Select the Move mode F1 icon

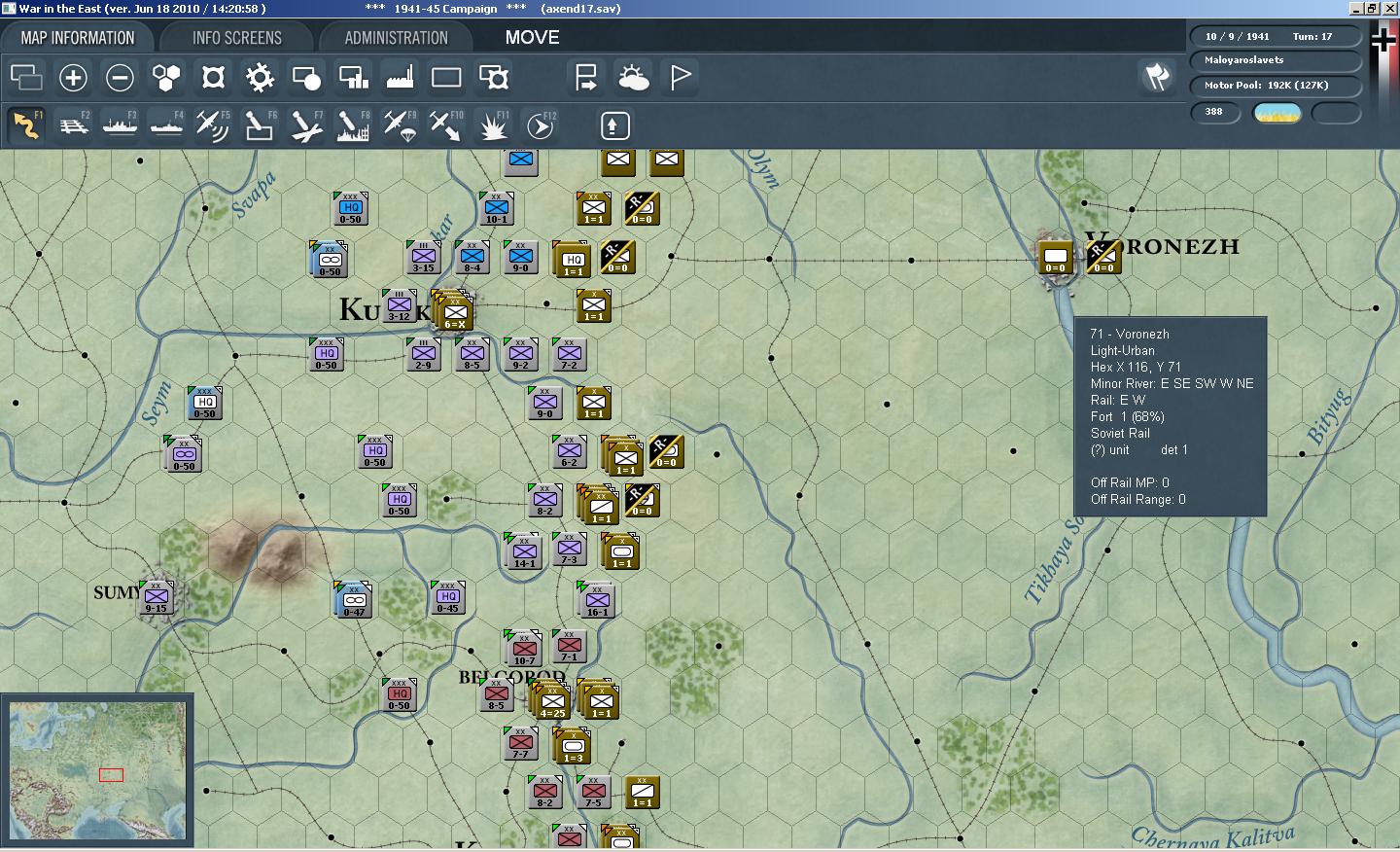coord(26,125)
